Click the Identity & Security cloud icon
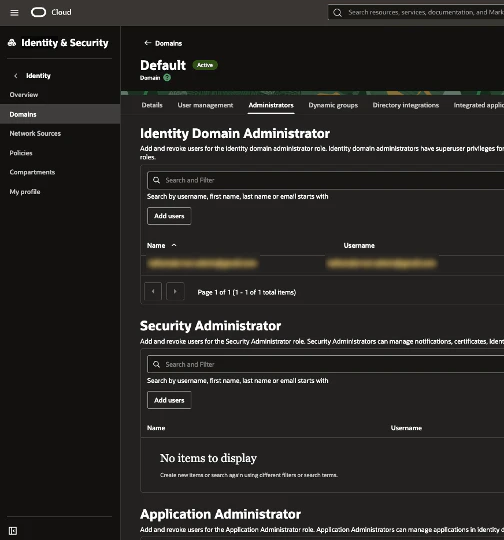Image resolution: width=504 pixels, height=540 pixels. [12, 43]
